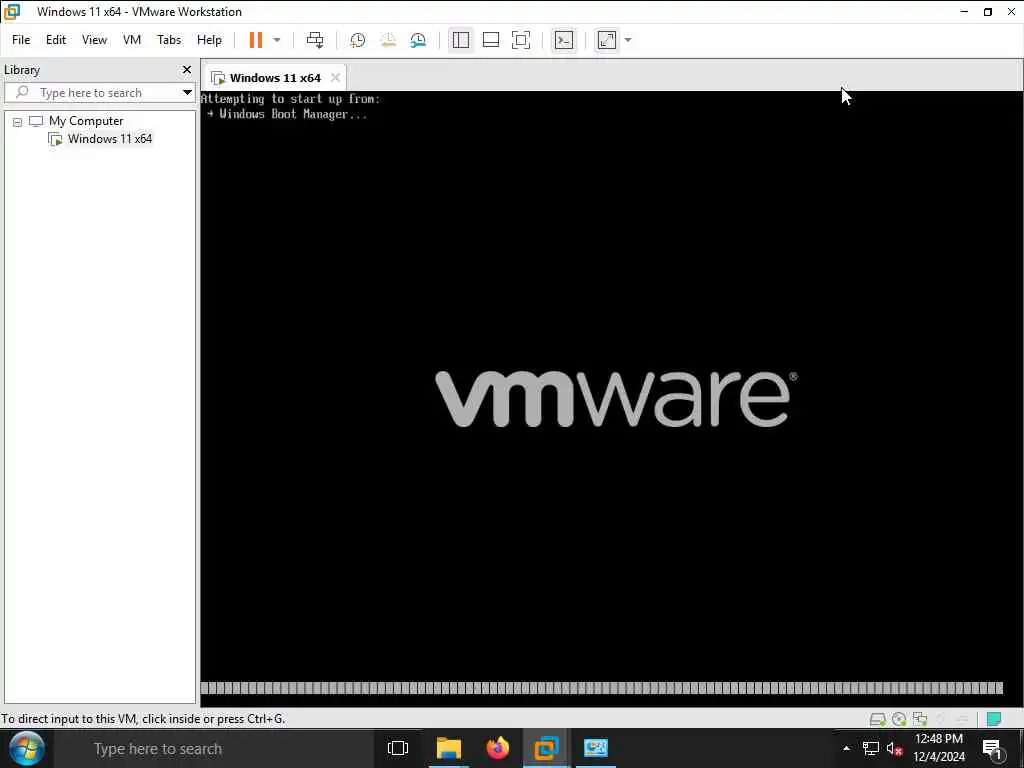Click the rightmost pinned taskbar app icon

point(596,748)
